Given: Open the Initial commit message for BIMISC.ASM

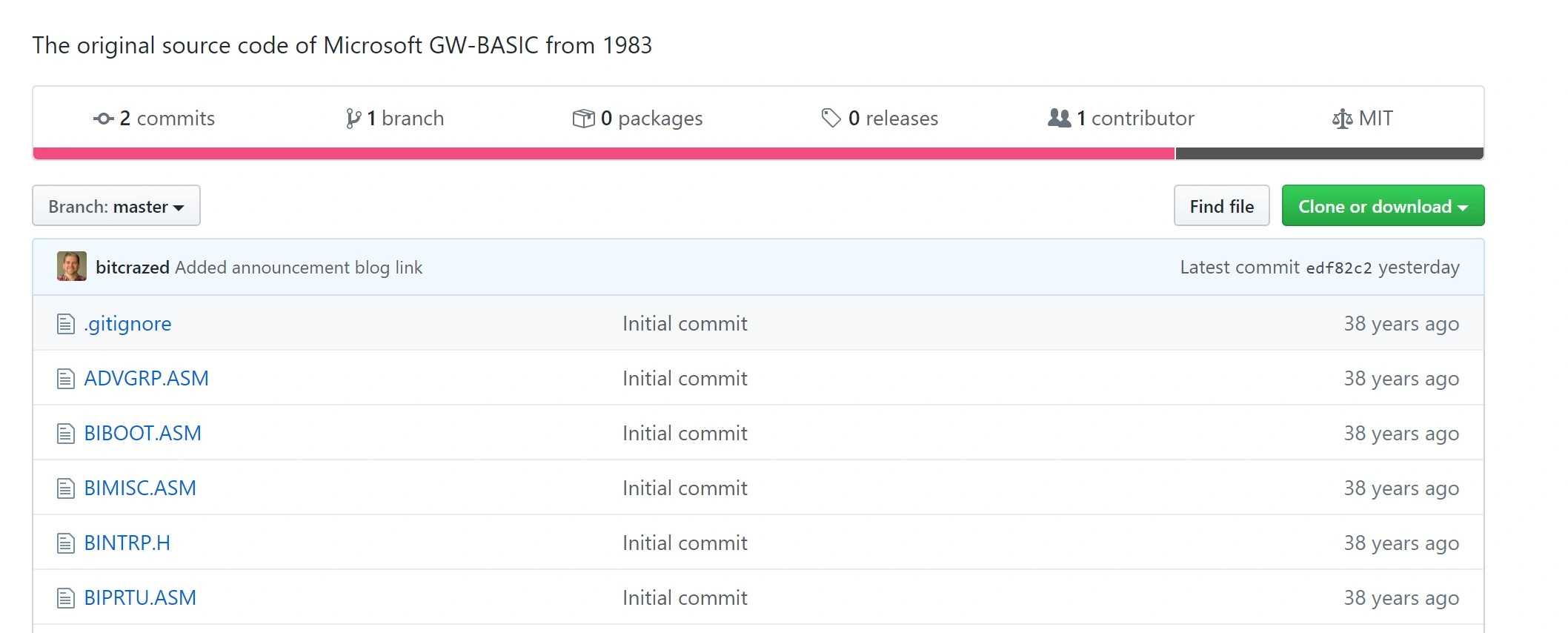Looking at the screenshot, I should point(685,488).
